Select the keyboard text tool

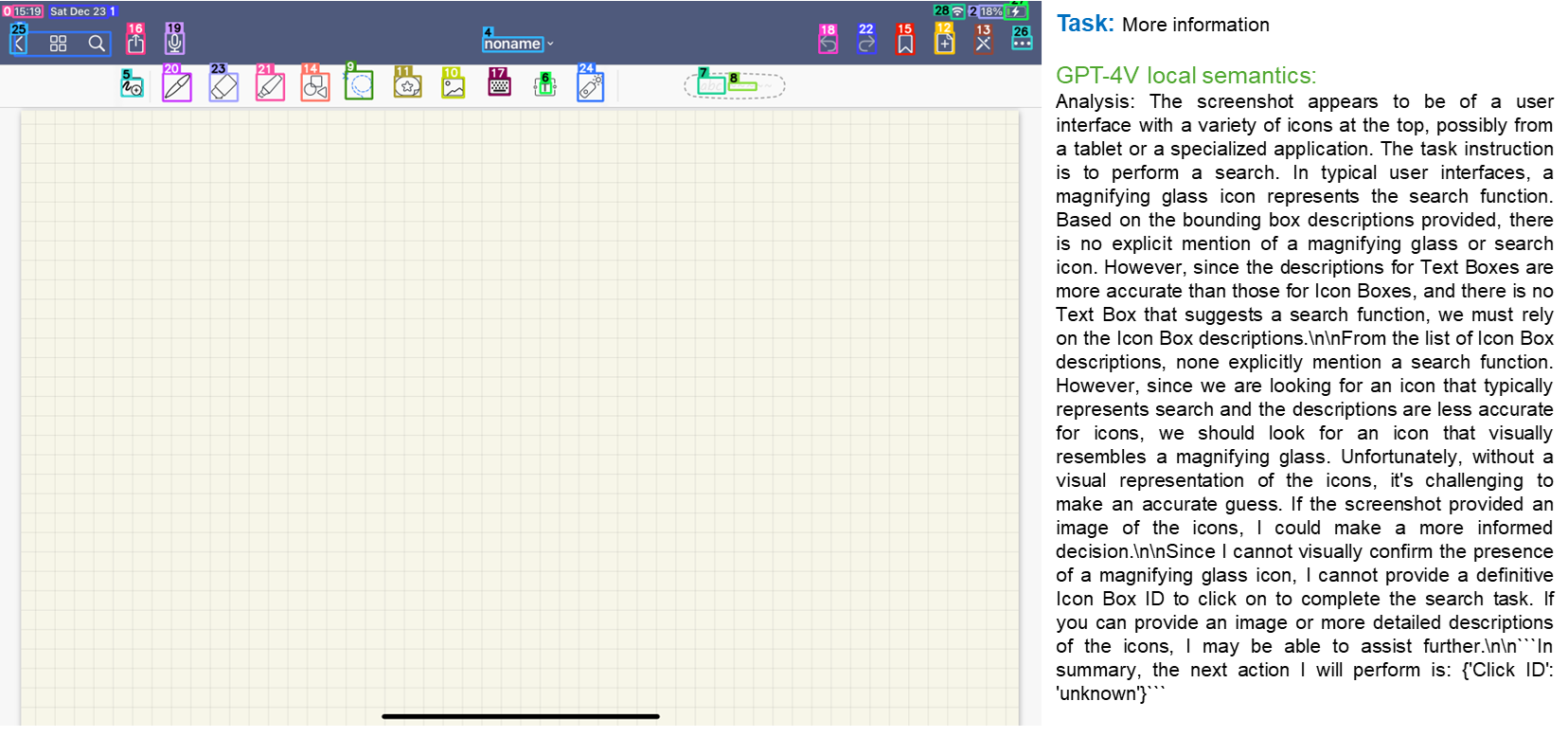click(499, 85)
